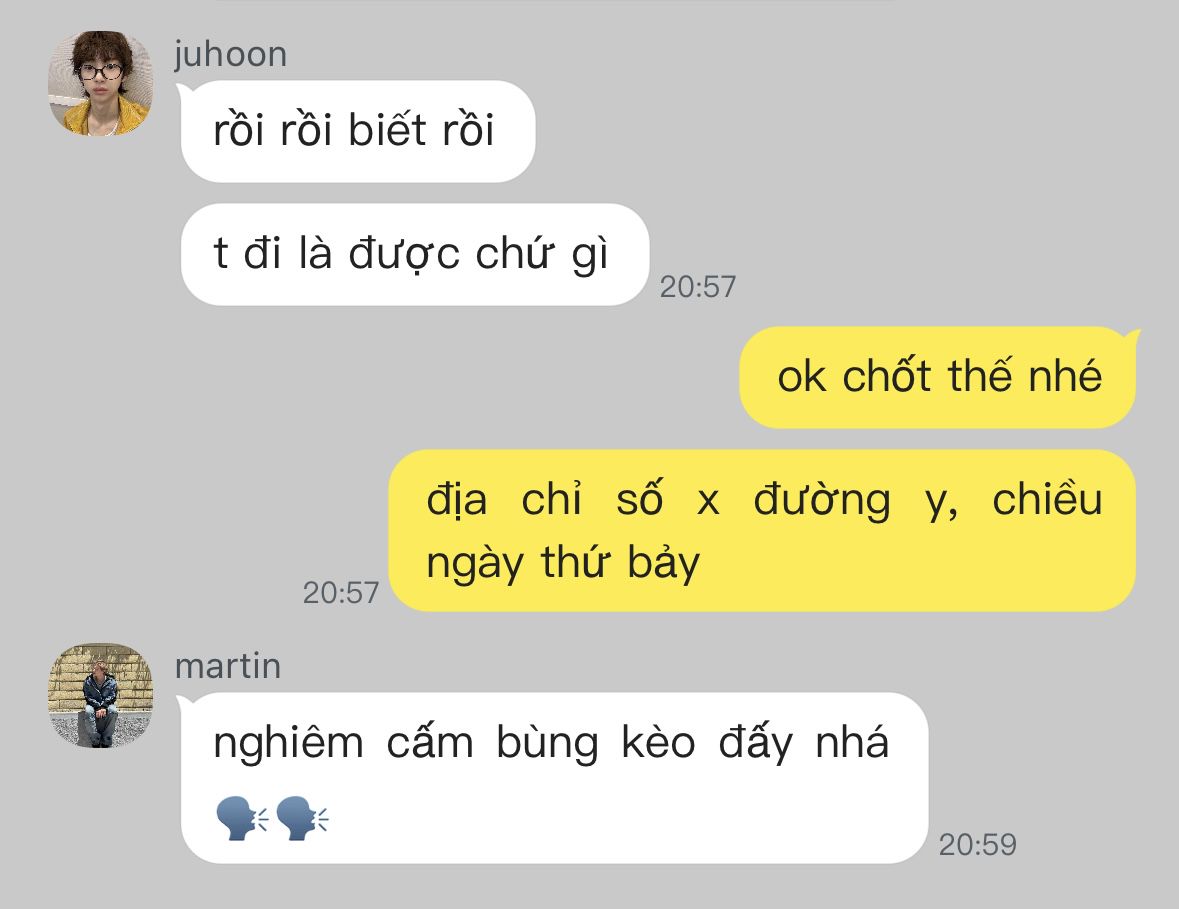Select the first speaking head emoji
The height and width of the screenshot is (909, 1179).
[241, 818]
